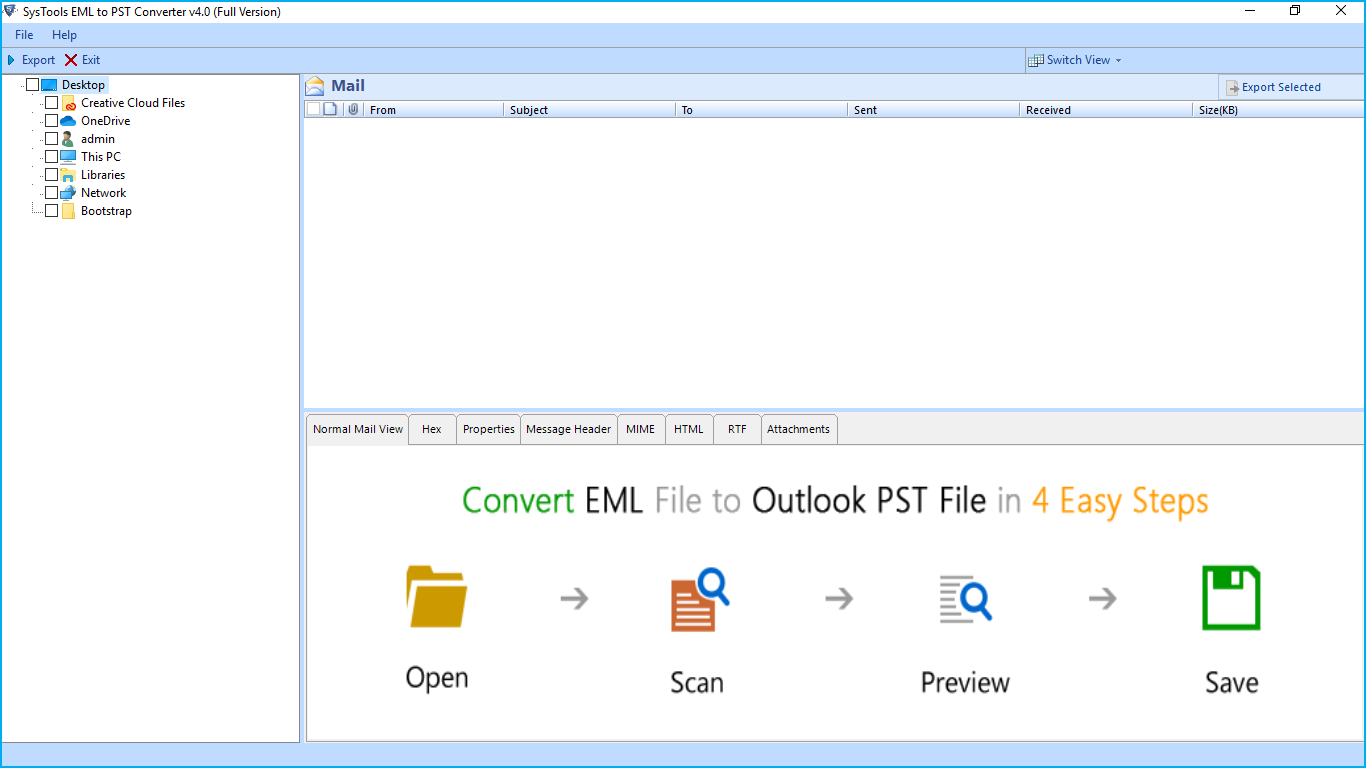Viewport: 1366px width, 768px height.
Task: Sort by the Sent column header
Action: [x=933, y=110]
